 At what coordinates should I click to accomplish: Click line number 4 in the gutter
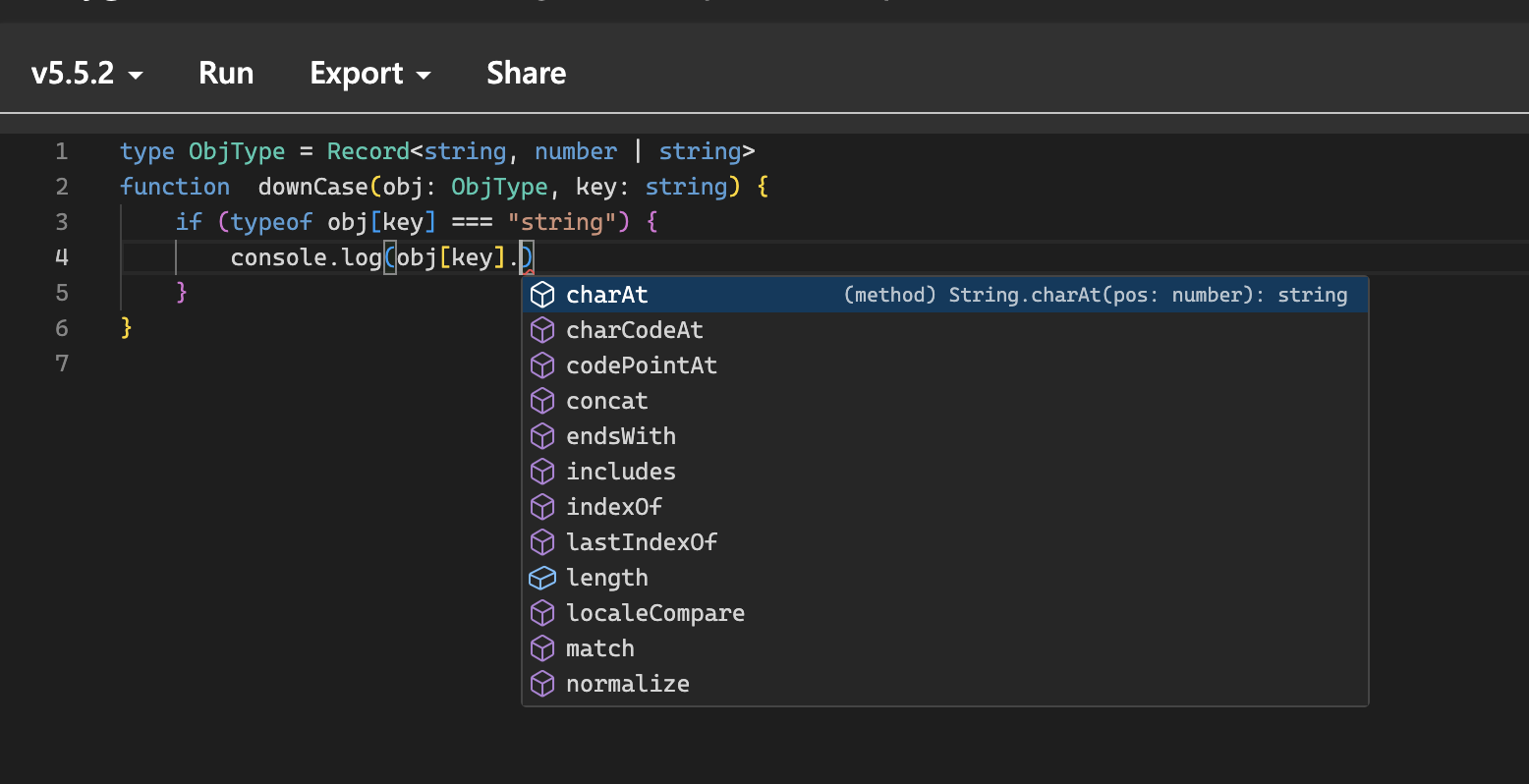tap(61, 256)
